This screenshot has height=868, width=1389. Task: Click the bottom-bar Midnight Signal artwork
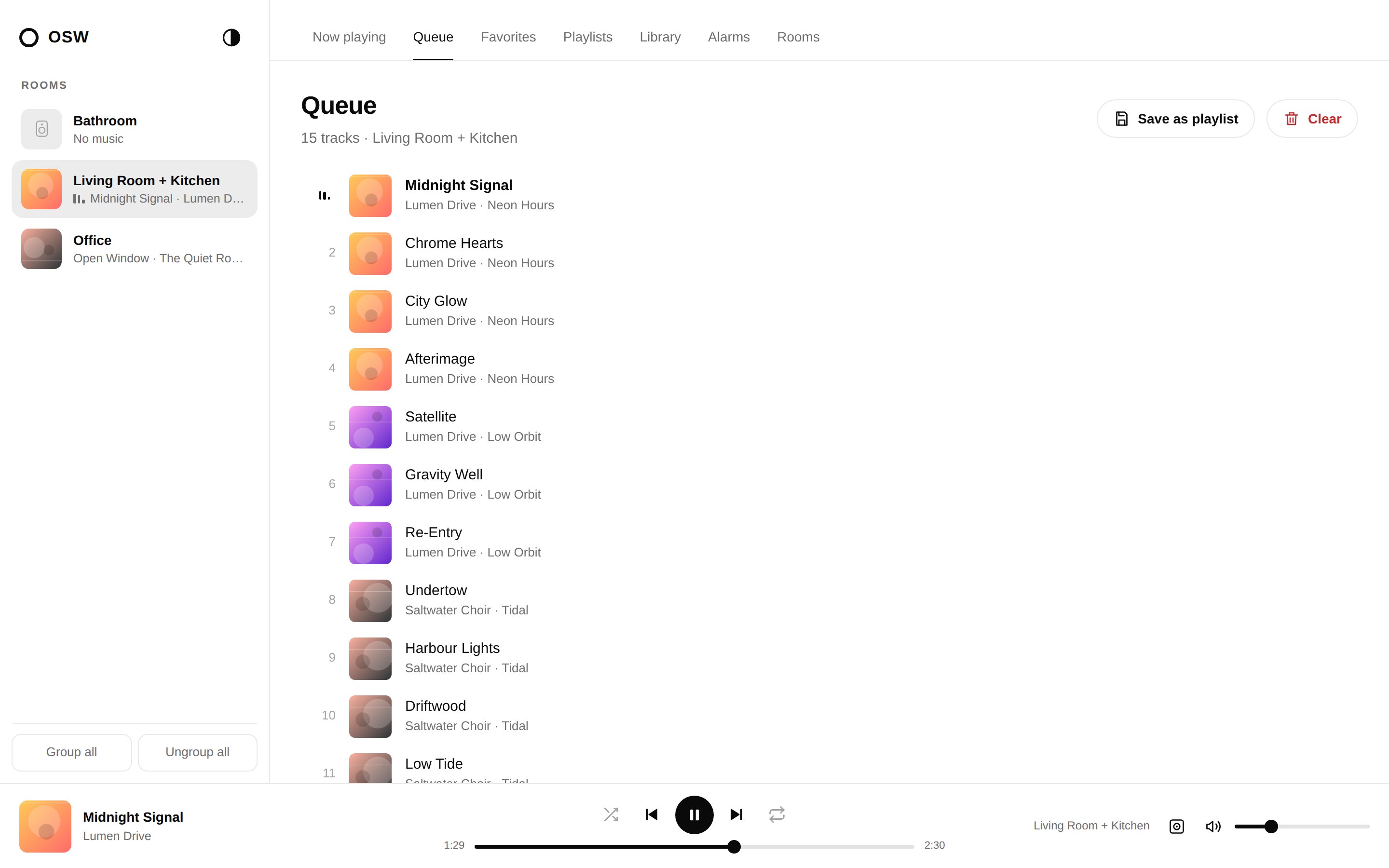(45, 826)
